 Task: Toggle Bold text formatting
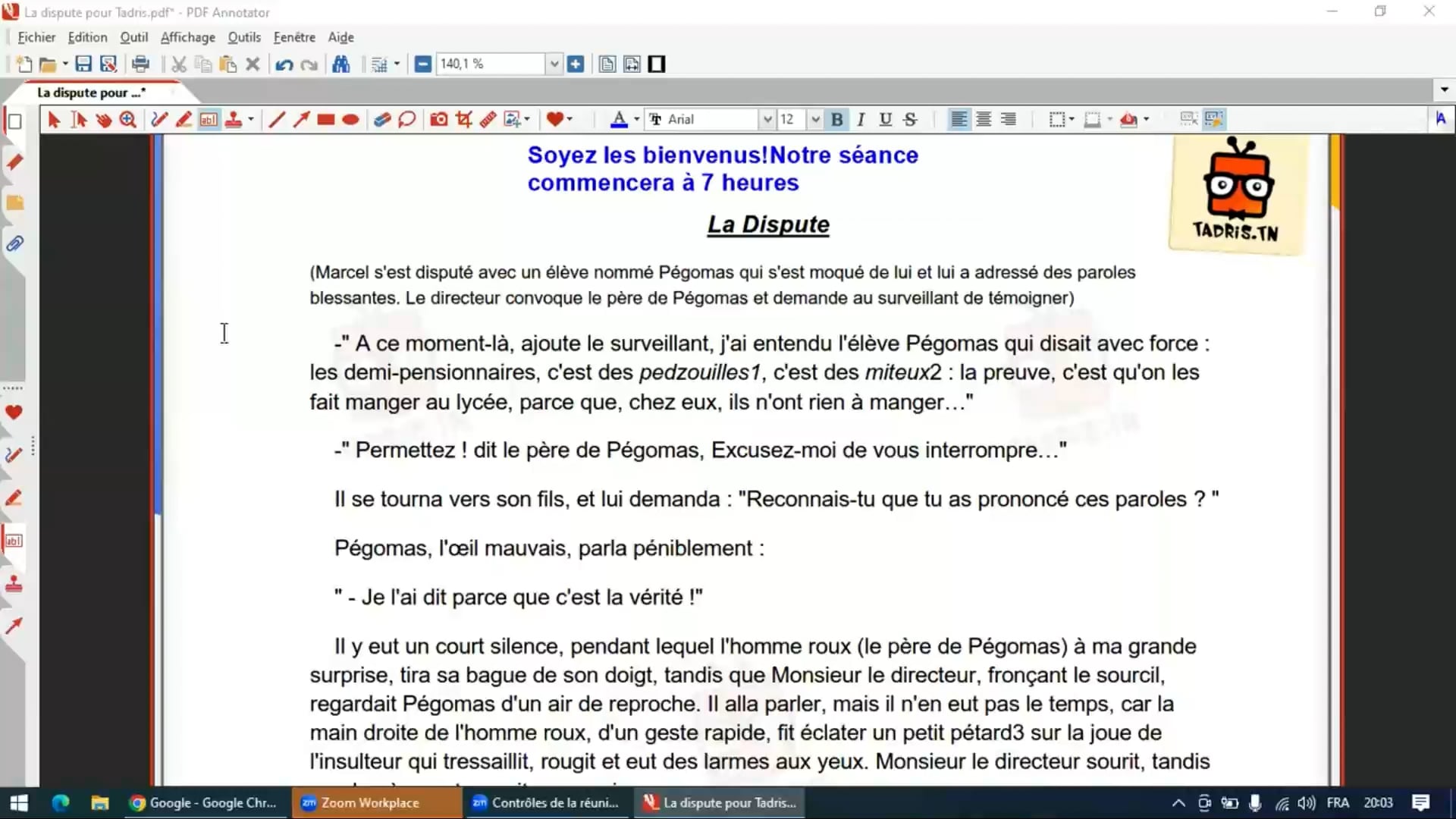[x=836, y=119]
